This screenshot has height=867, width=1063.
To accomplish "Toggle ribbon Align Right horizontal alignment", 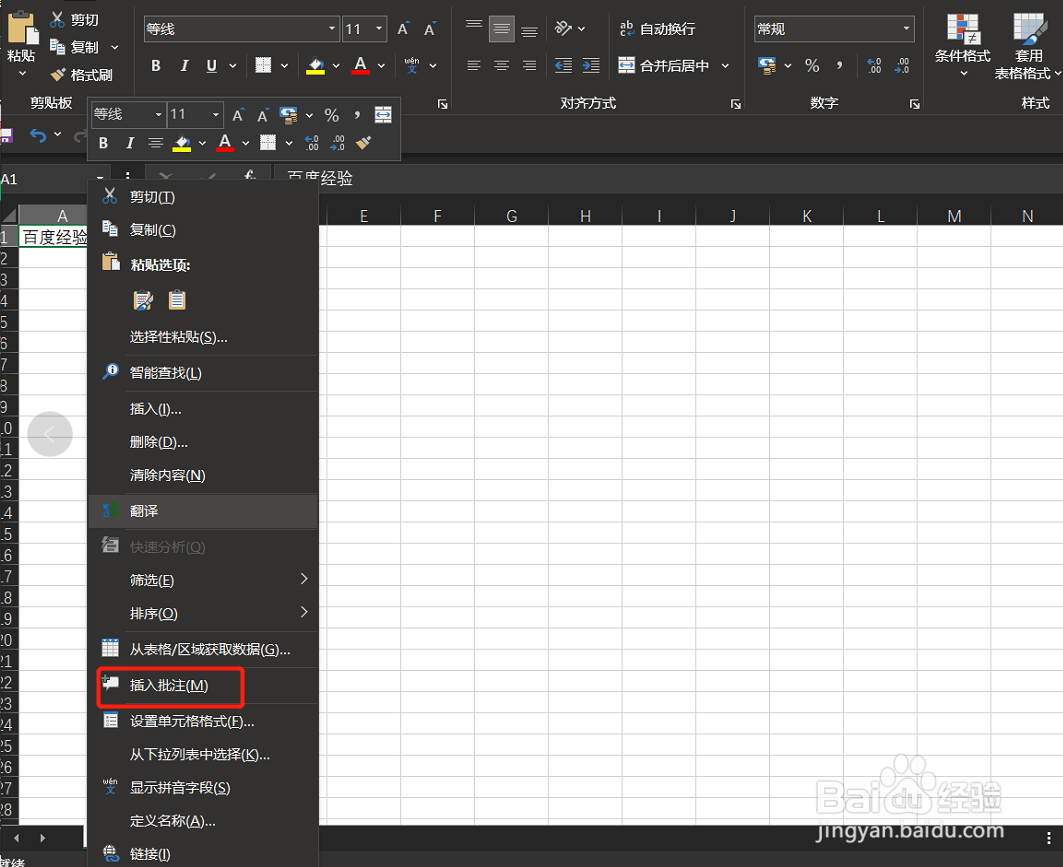I will click(x=529, y=66).
